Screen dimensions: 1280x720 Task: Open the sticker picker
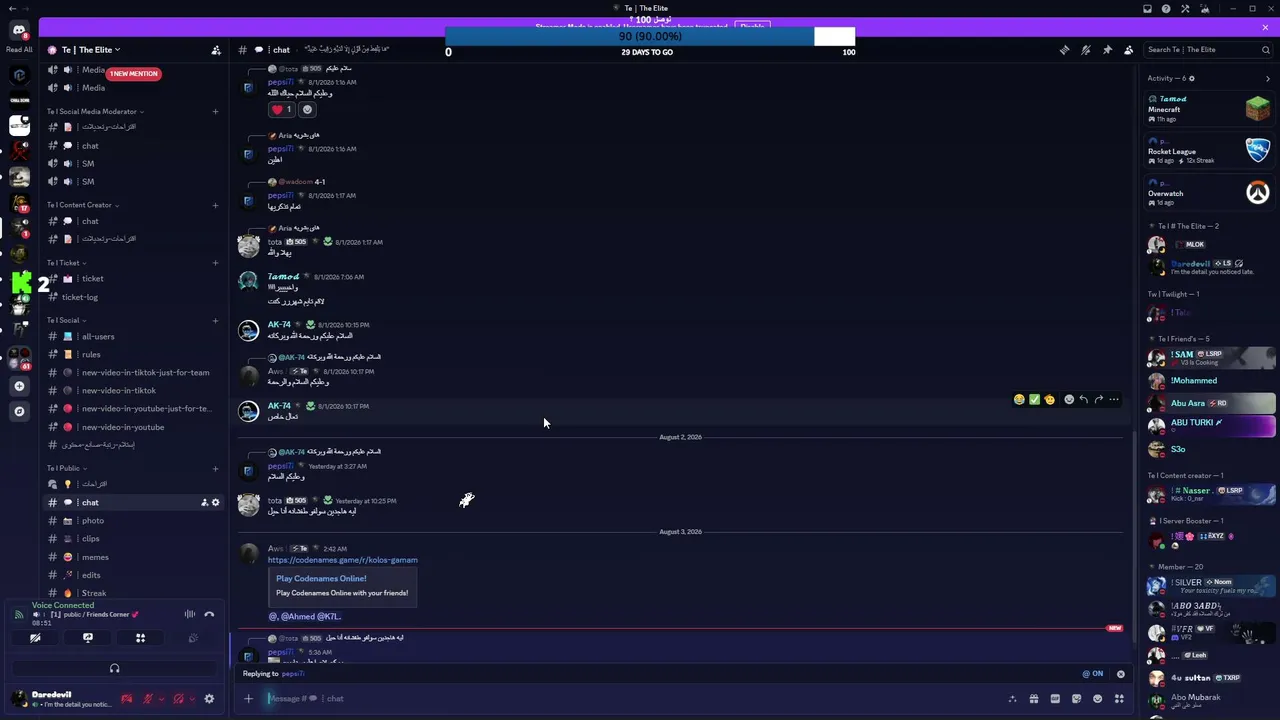(1077, 699)
